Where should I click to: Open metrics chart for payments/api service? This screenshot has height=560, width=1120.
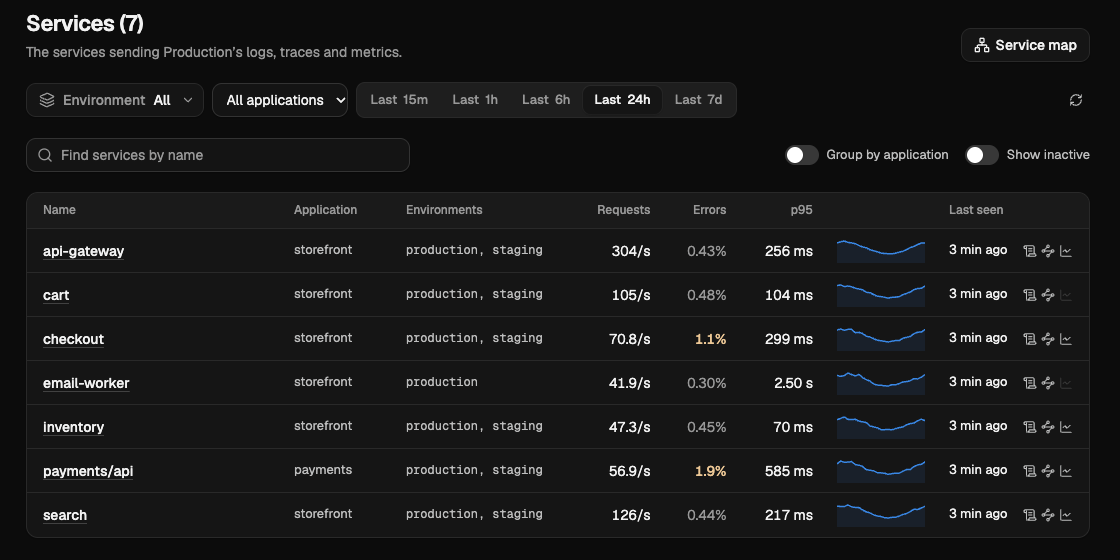[1066, 471]
